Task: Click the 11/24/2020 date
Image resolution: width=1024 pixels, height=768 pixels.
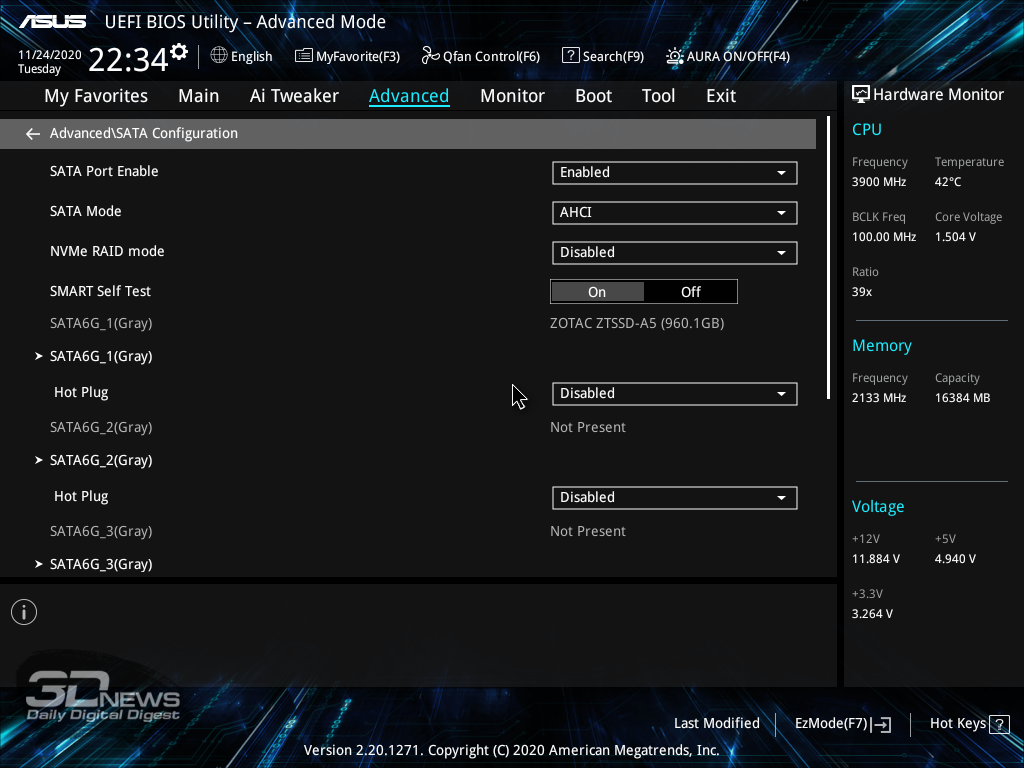Action: point(50,55)
